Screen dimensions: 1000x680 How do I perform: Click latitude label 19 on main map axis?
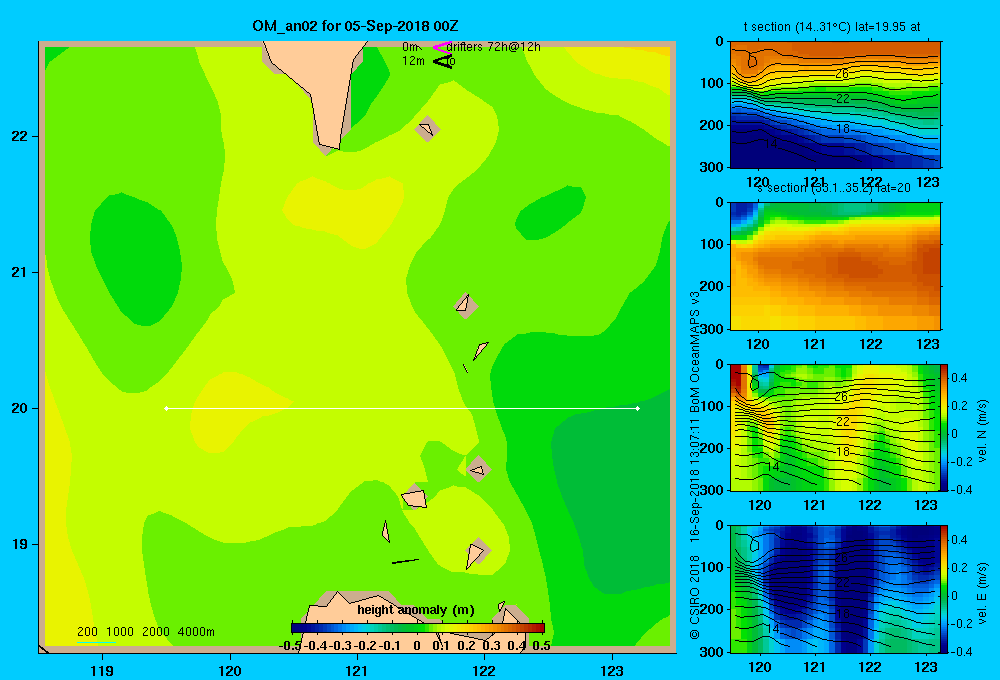pos(20,544)
